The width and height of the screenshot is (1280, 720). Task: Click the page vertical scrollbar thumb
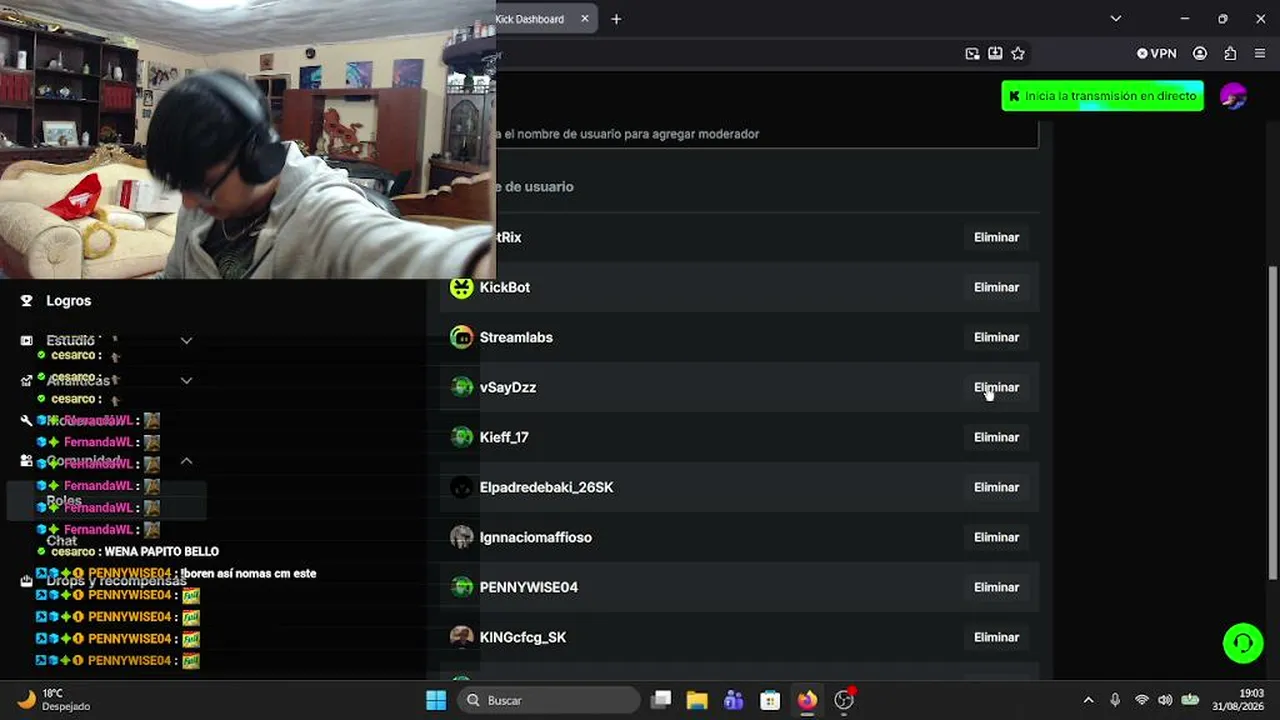coord(1273,422)
